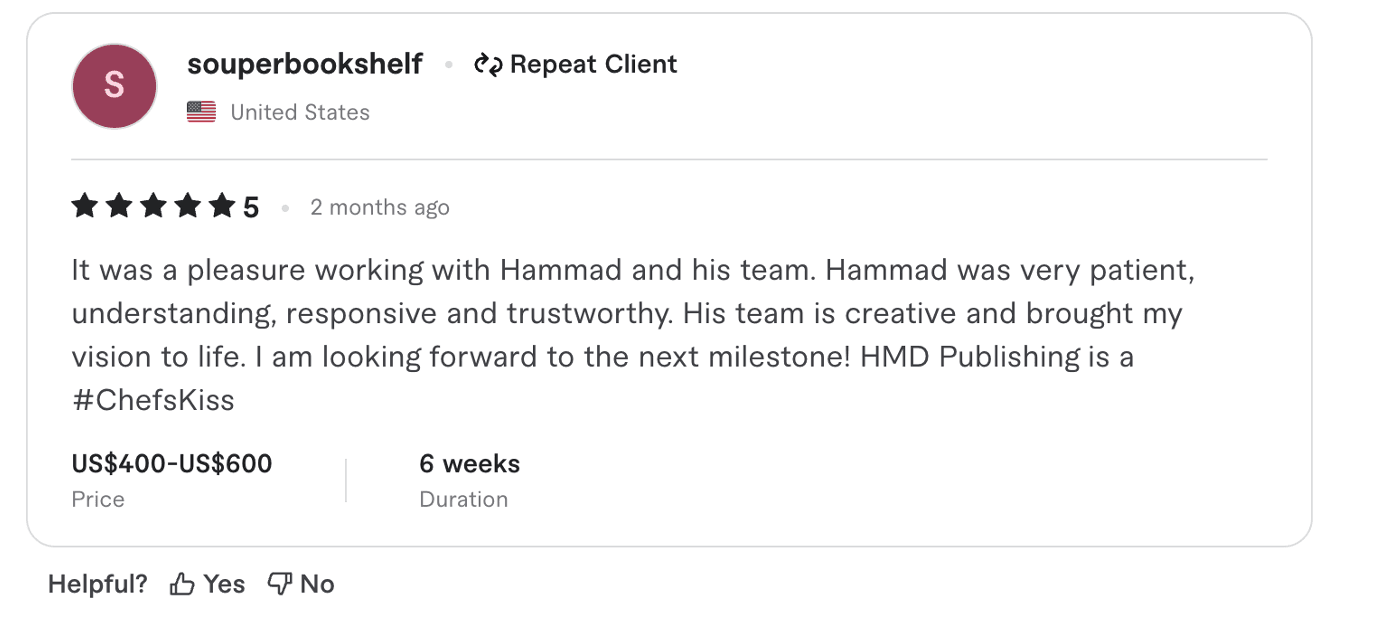Click the second star in the rating row

click(x=119, y=206)
